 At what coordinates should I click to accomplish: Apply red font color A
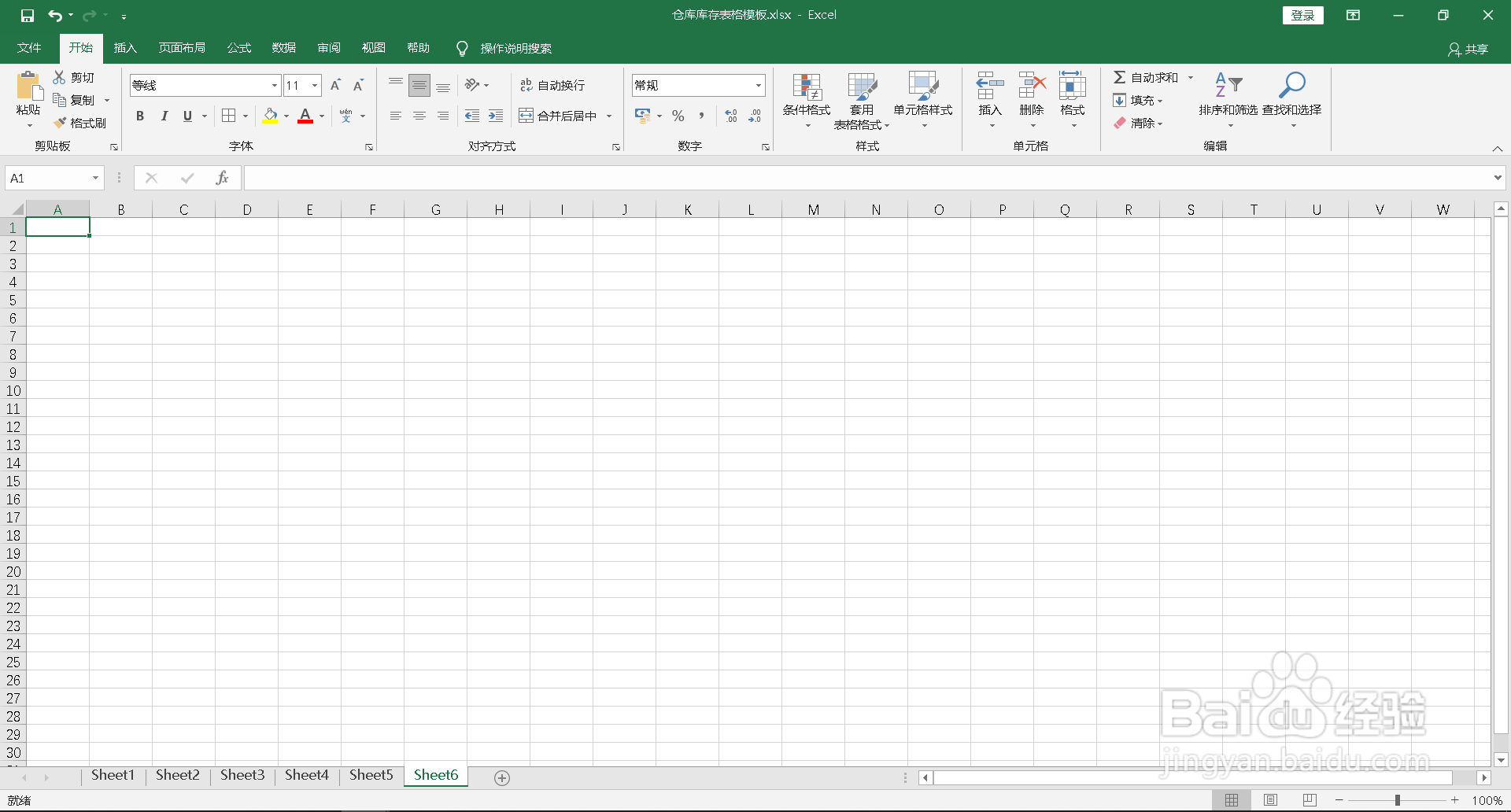[305, 116]
